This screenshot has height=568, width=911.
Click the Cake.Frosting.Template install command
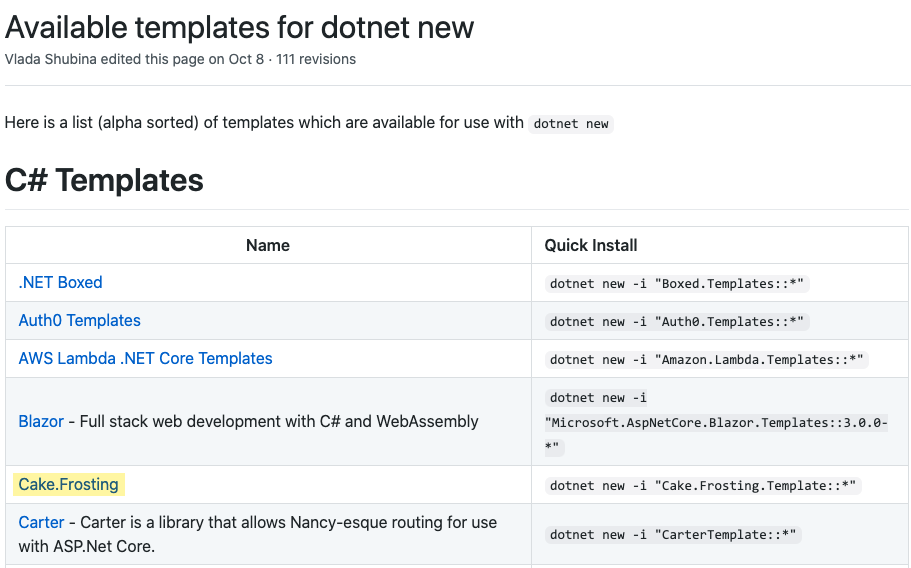(x=703, y=486)
